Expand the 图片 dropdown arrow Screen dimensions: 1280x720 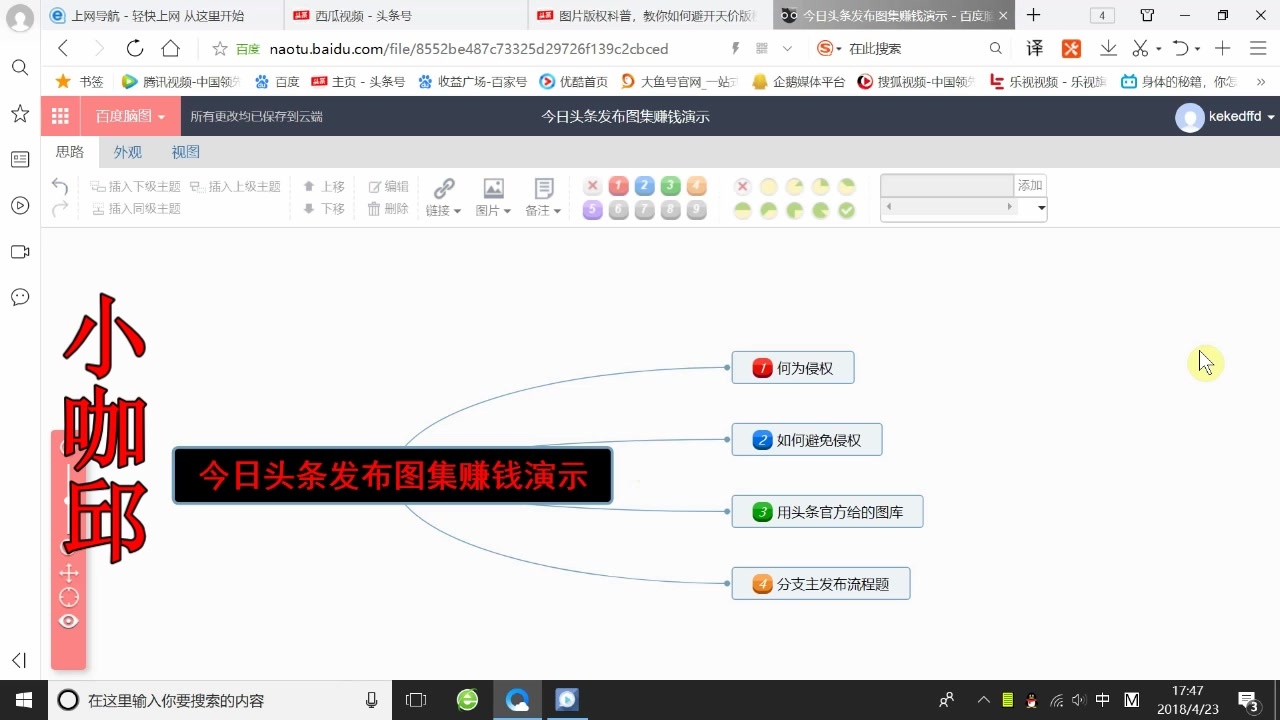507,211
